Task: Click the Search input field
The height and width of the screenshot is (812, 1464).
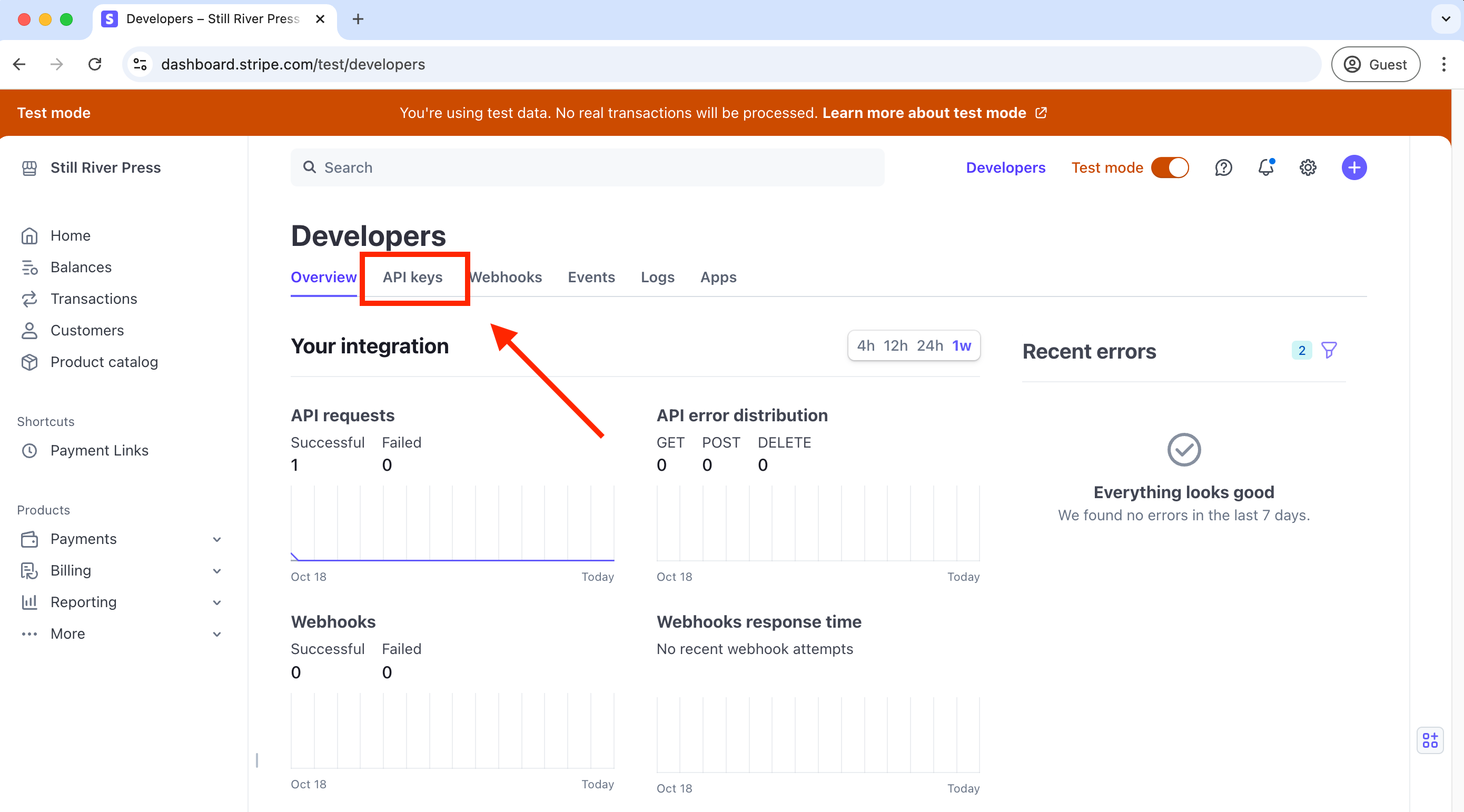Action: coord(587,167)
